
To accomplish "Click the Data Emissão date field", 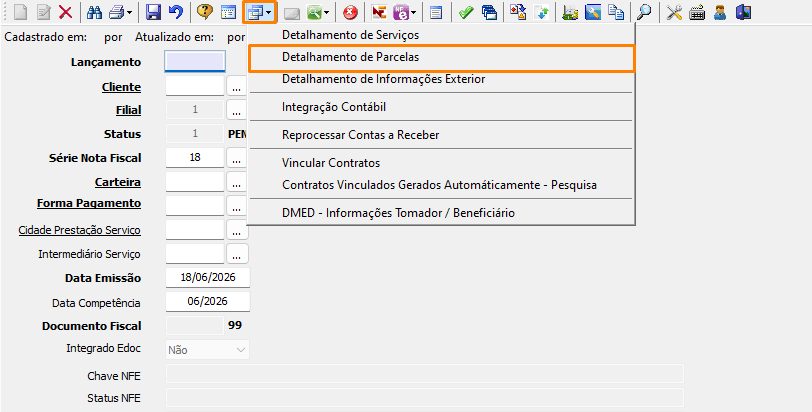I will click(x=208, y=277).
